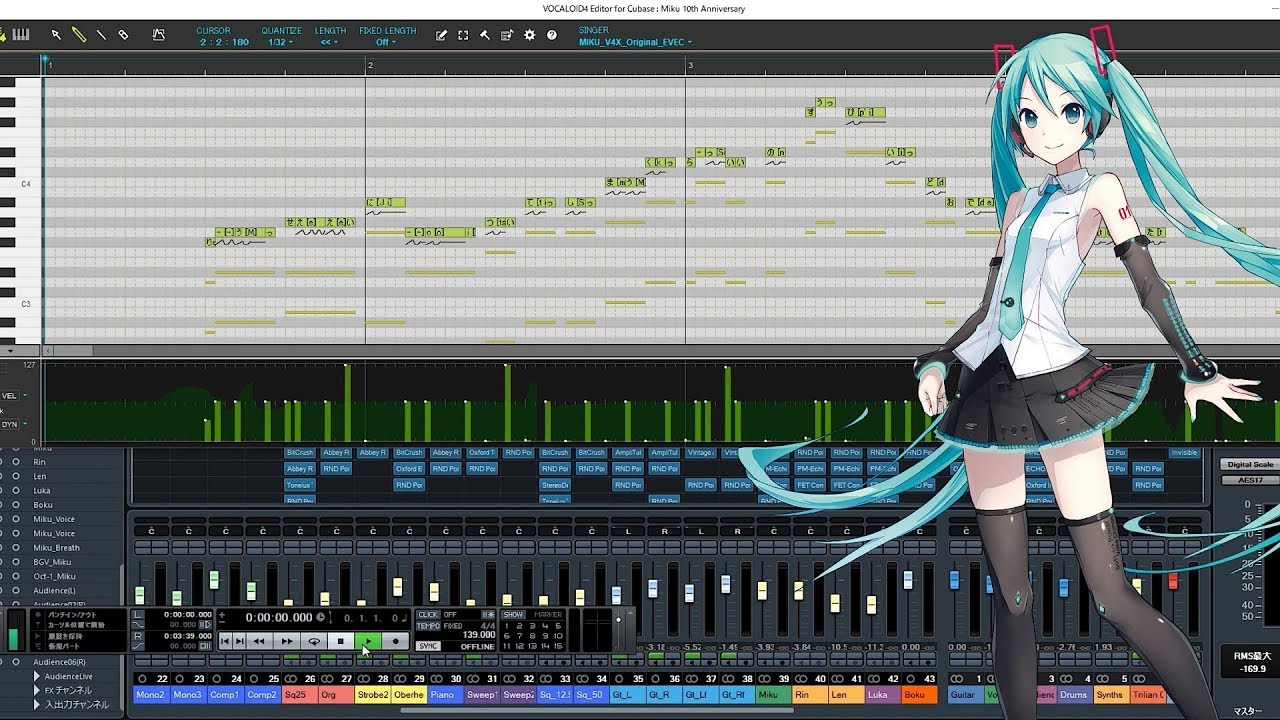Toggle visibility circle for Oct-1_Miku channel
Viewport: 1280px width, 720px height.
pyautogui.click(x=15, y=576)
